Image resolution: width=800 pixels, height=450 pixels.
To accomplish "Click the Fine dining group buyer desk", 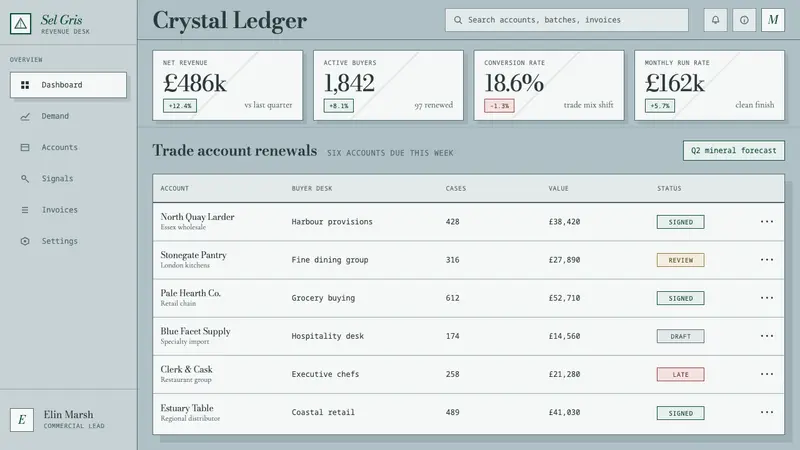I will click(x=330, y=260).
